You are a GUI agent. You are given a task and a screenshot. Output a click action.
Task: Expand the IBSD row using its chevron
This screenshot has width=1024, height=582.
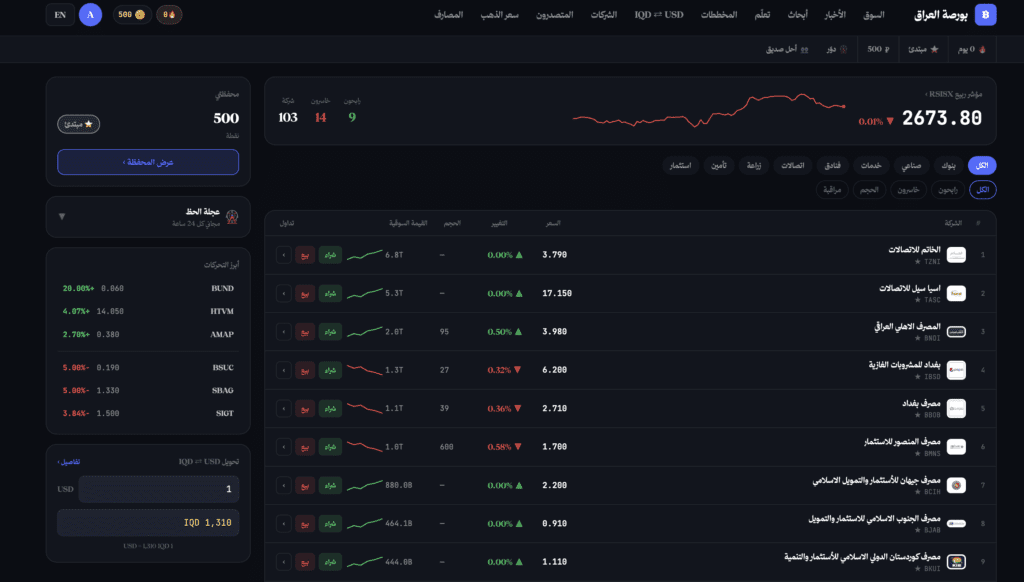[283, 370]
